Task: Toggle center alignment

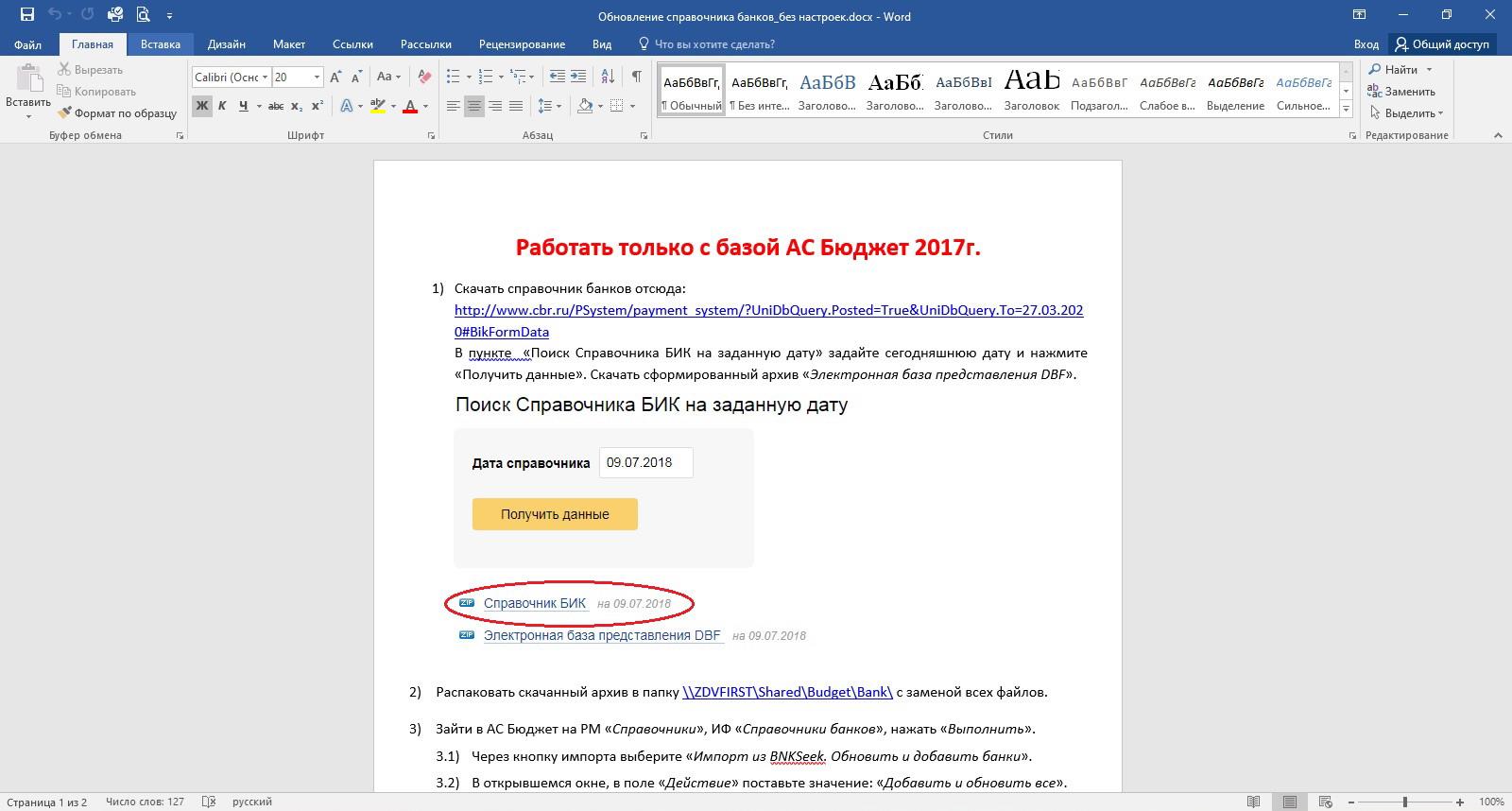Action: pos(474,106)
